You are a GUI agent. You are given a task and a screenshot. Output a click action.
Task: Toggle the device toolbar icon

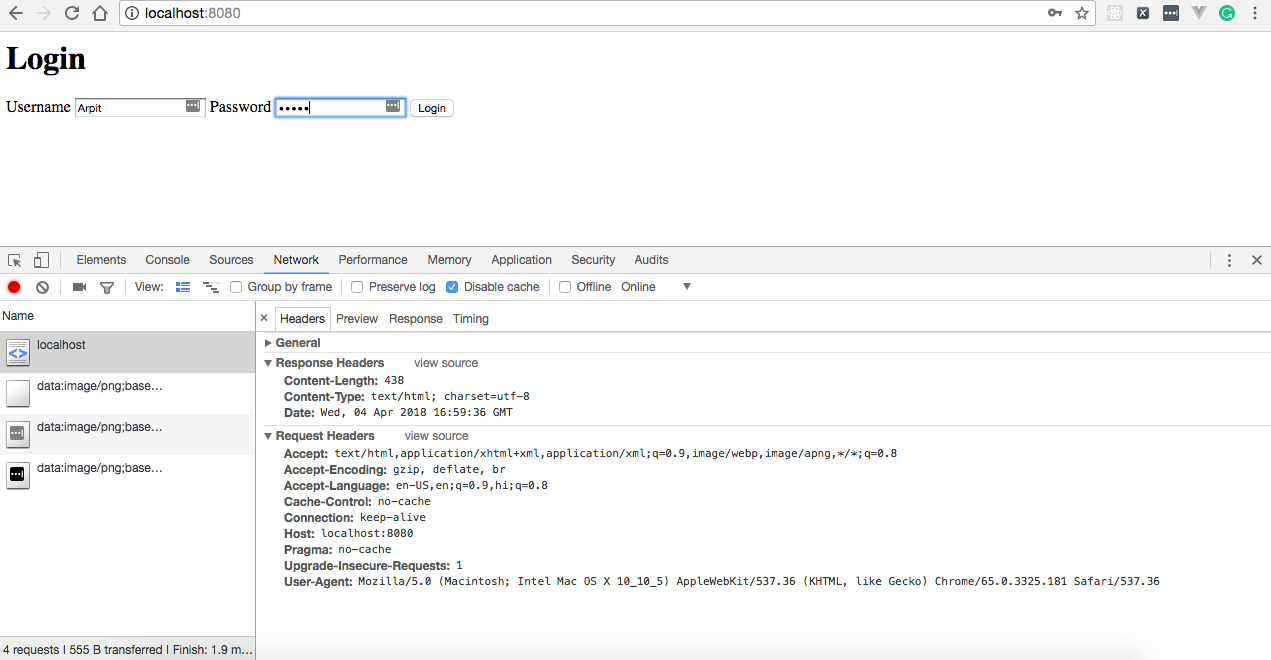tap(41, 260)
